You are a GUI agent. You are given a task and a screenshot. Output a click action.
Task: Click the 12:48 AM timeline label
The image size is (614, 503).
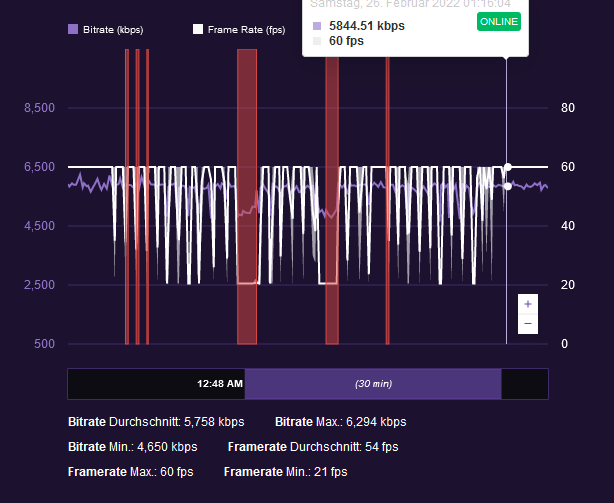pos(220,384)
